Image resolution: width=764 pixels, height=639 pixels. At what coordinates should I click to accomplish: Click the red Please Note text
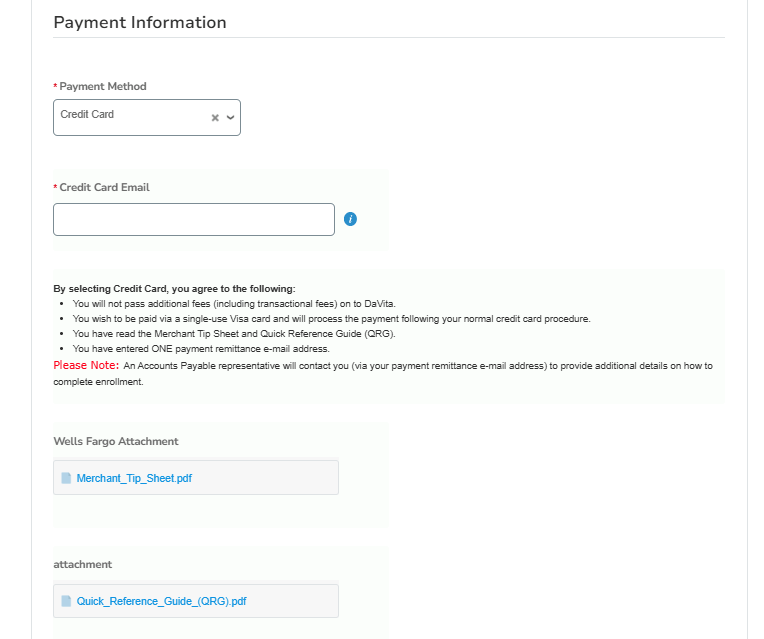86,366
